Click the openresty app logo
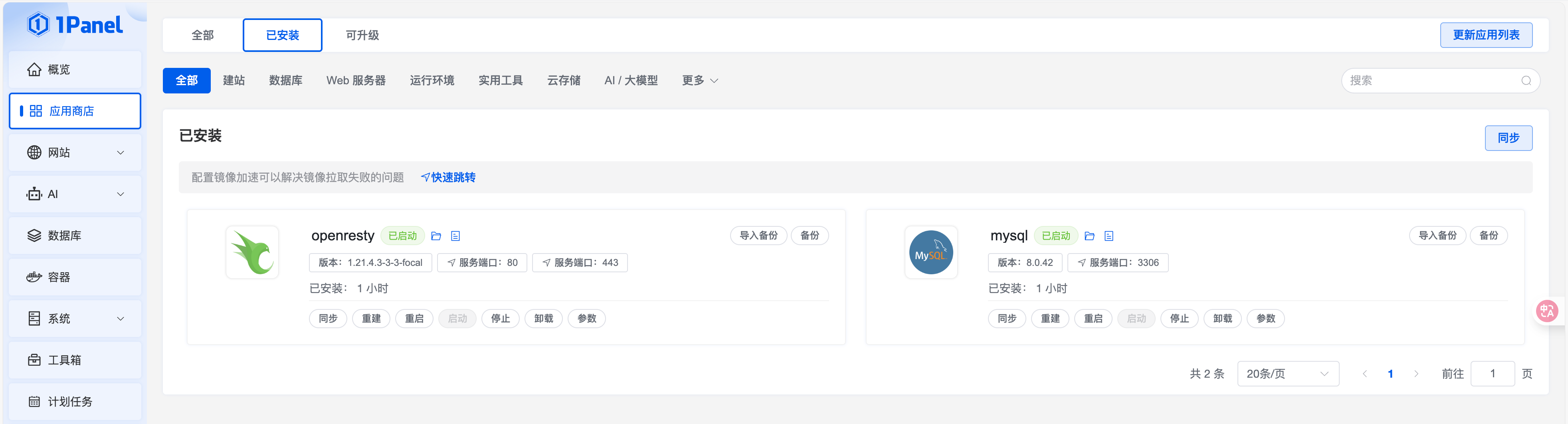Screen dimensions: 1568x424 click(252, 252)
